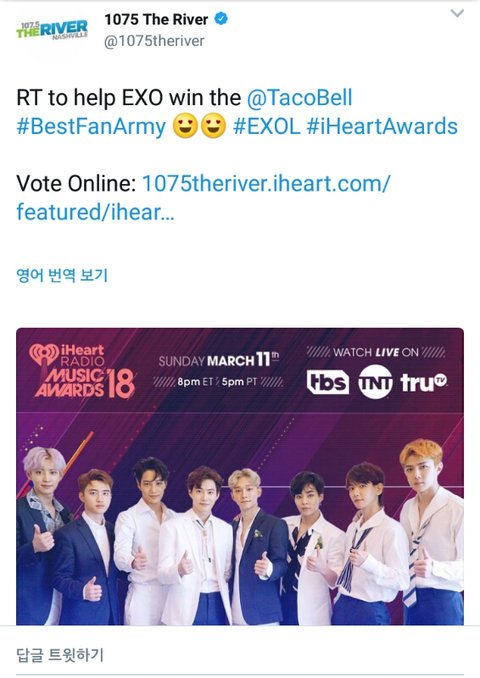Tap the TNT logo in image
The height and width of the screenshot is (678, 480).
point(375,382)
